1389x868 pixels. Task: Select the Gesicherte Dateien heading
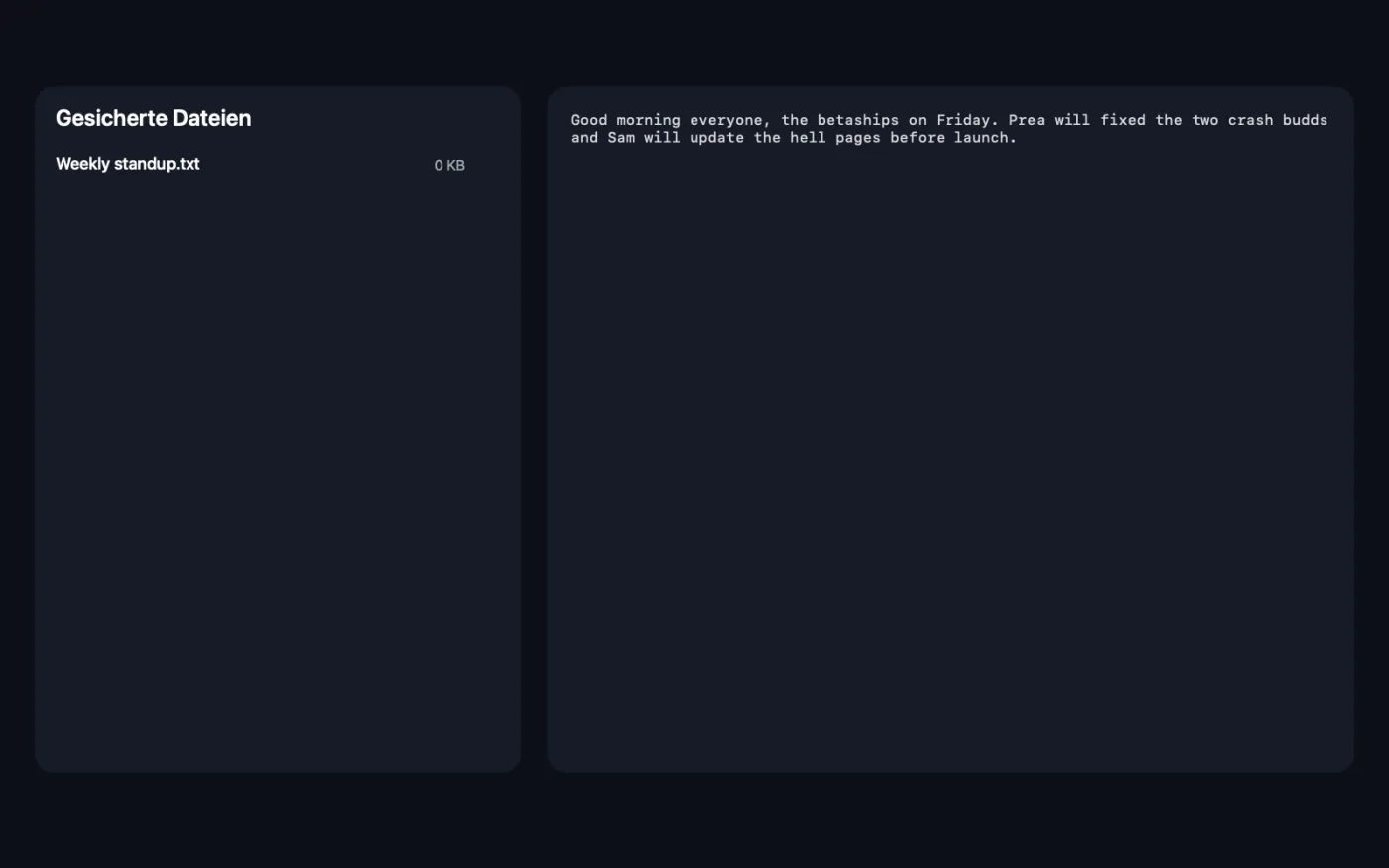click(x=153, y=118)
